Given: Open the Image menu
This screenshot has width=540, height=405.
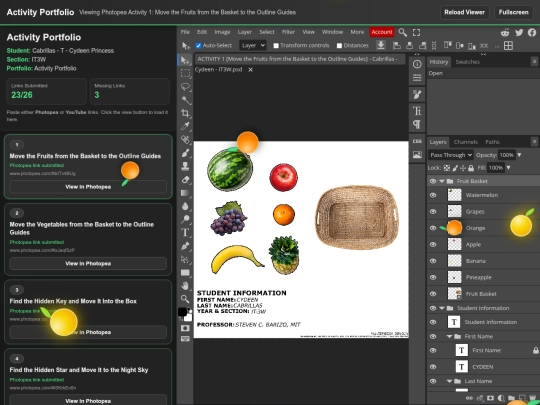Looking at the screenshot, I should coord(222,32).
